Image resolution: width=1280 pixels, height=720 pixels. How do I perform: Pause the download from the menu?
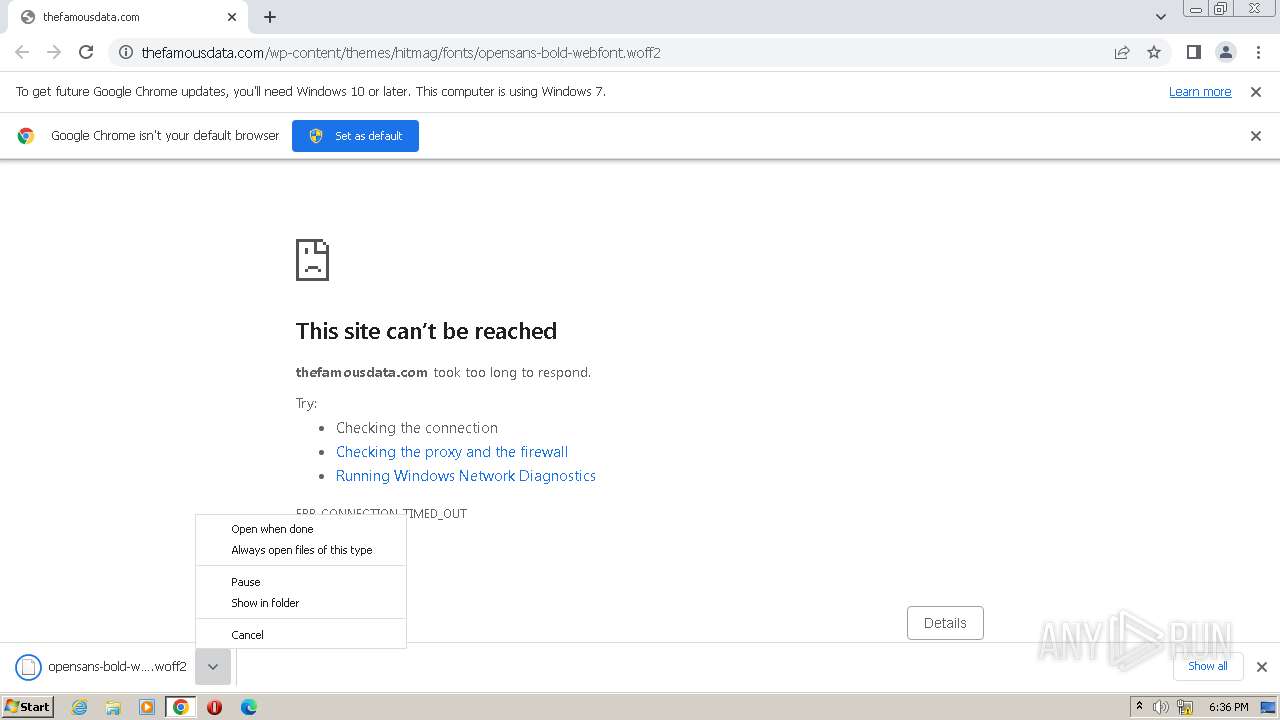point(246,582)
